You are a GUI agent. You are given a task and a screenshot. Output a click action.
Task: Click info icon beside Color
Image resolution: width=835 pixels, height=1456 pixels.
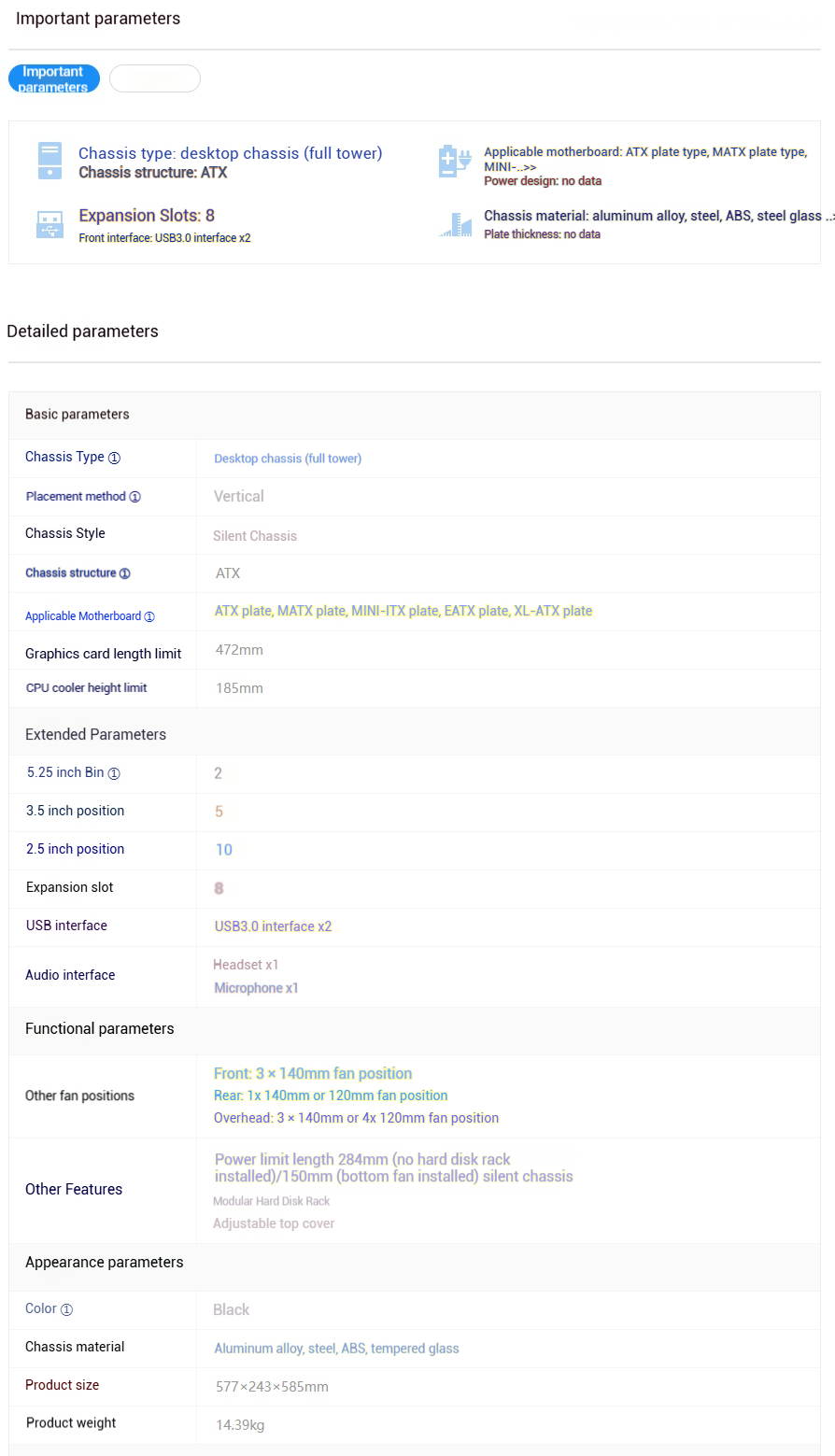66,1309
